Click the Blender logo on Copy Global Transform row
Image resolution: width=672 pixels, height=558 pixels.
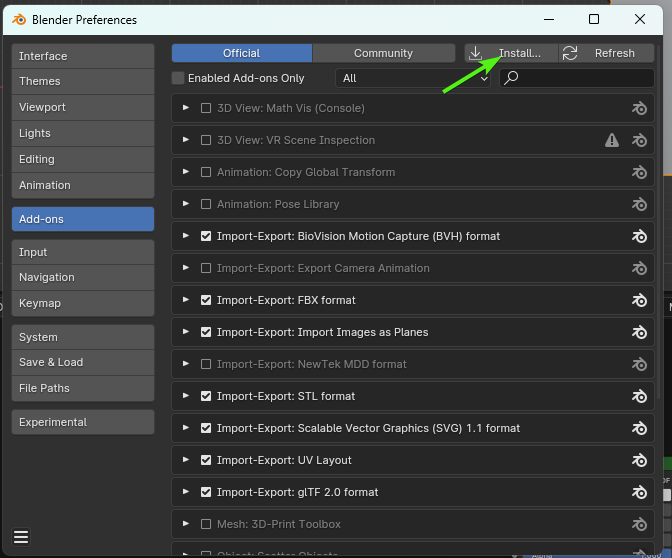tap(639, 172)
